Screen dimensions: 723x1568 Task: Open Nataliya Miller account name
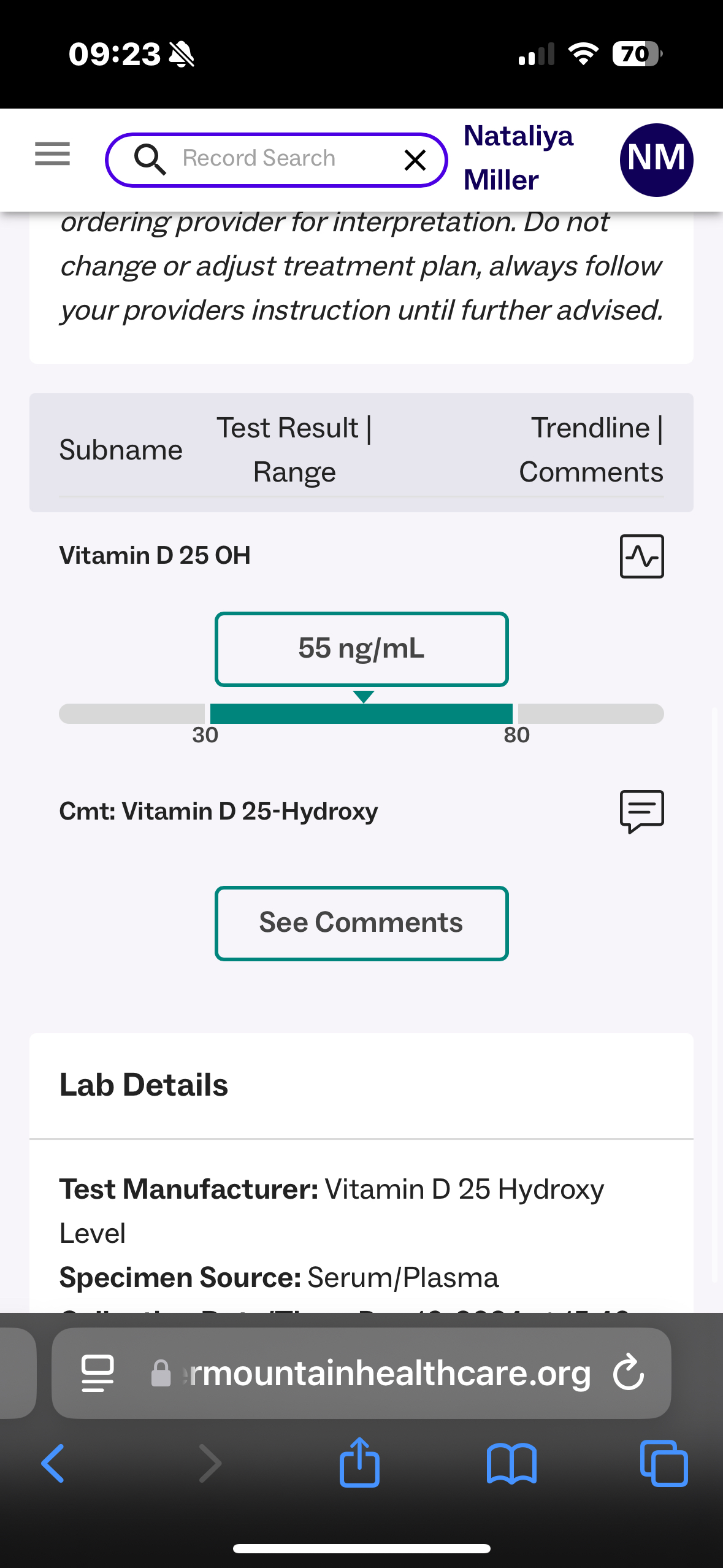(518, 158)
